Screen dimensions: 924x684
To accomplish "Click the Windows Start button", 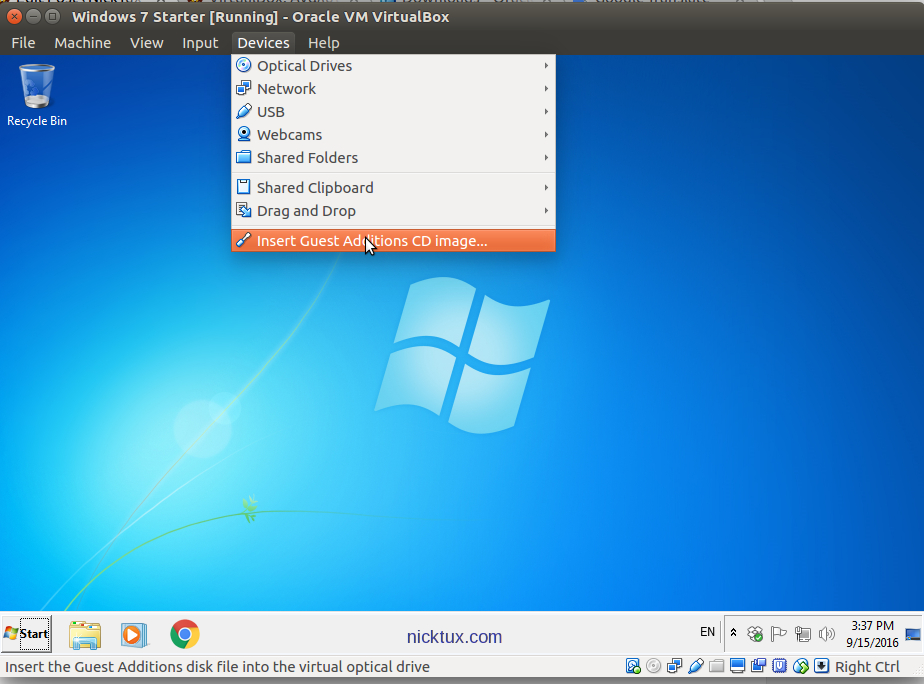I will click(27, 634).
